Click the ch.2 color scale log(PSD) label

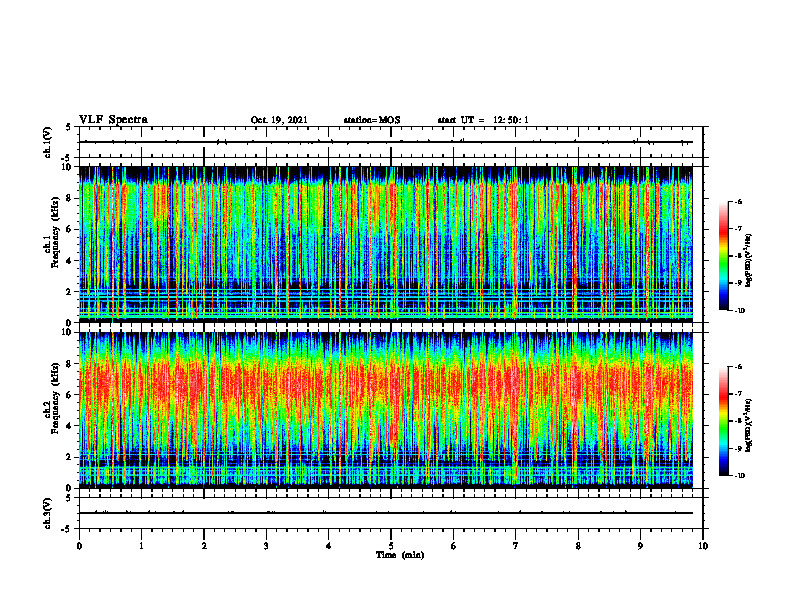click(749, 426)
